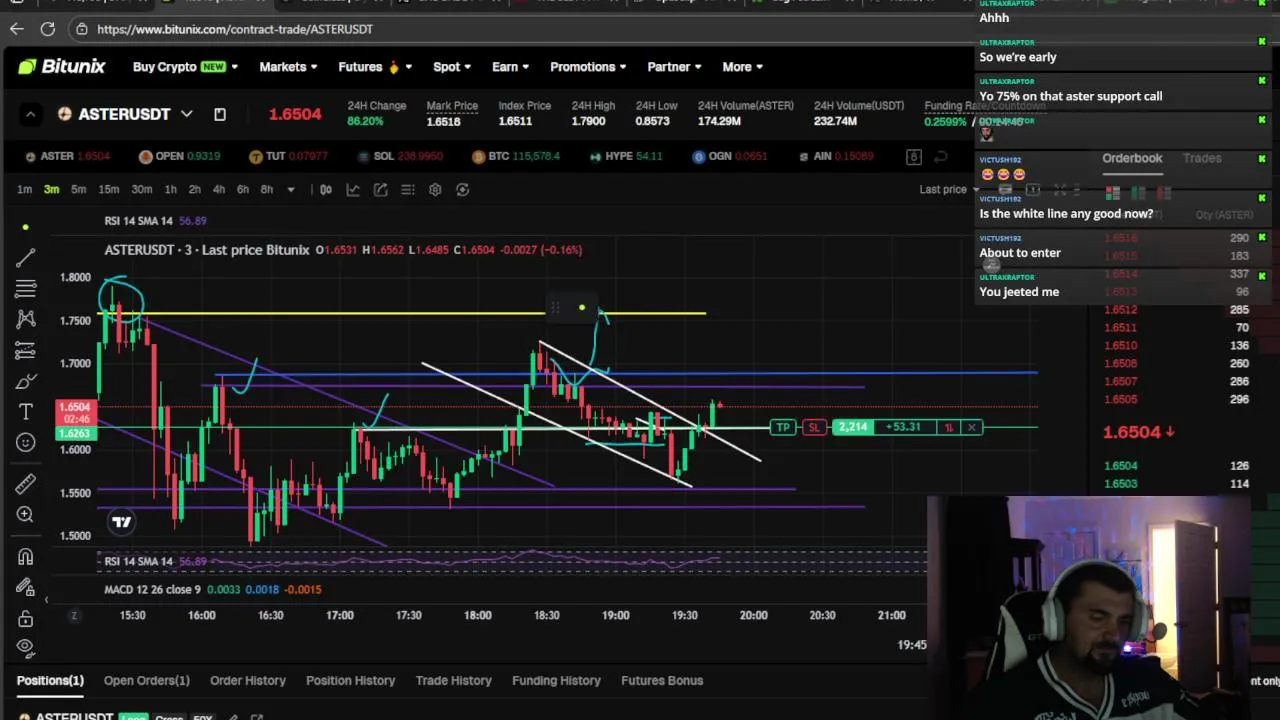Open the Open Orders(1) tab
Screen dimensions: 1280x720
click(x=146, y=680)
